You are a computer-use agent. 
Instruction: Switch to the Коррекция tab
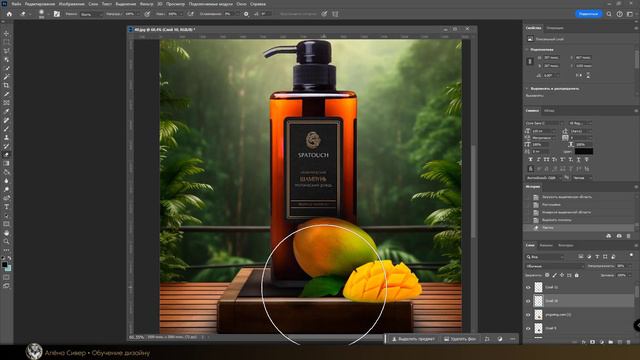[x=555, y=28]
